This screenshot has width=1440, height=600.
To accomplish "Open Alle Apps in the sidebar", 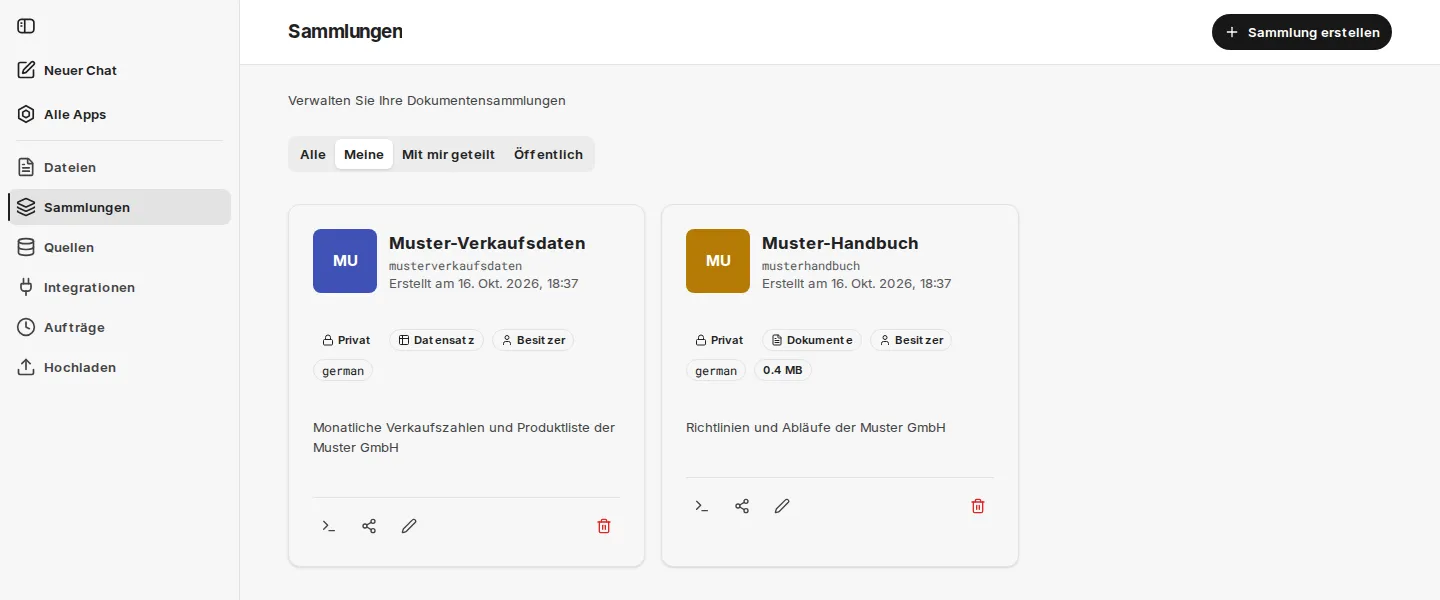I will click(x=119, y=114).
